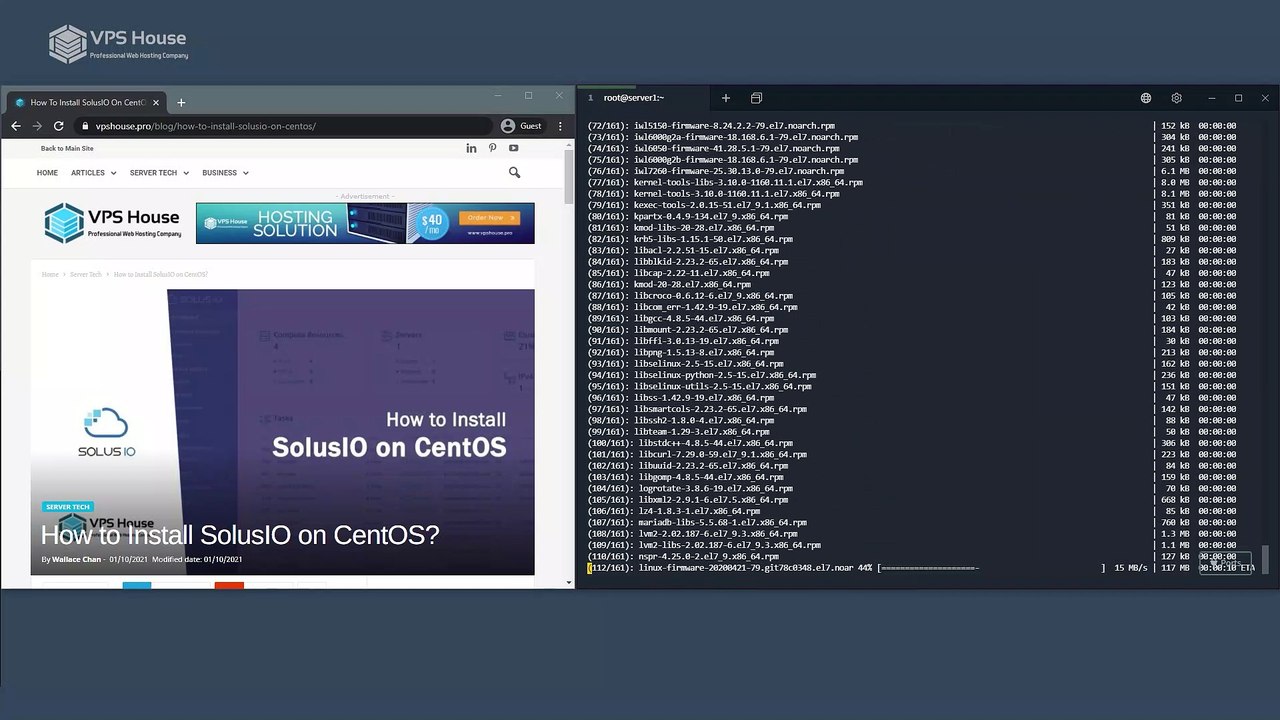This screenshot has width=1280, height=720.
Task: Minimize the Chrome browser window
Action: coord(498,96)
